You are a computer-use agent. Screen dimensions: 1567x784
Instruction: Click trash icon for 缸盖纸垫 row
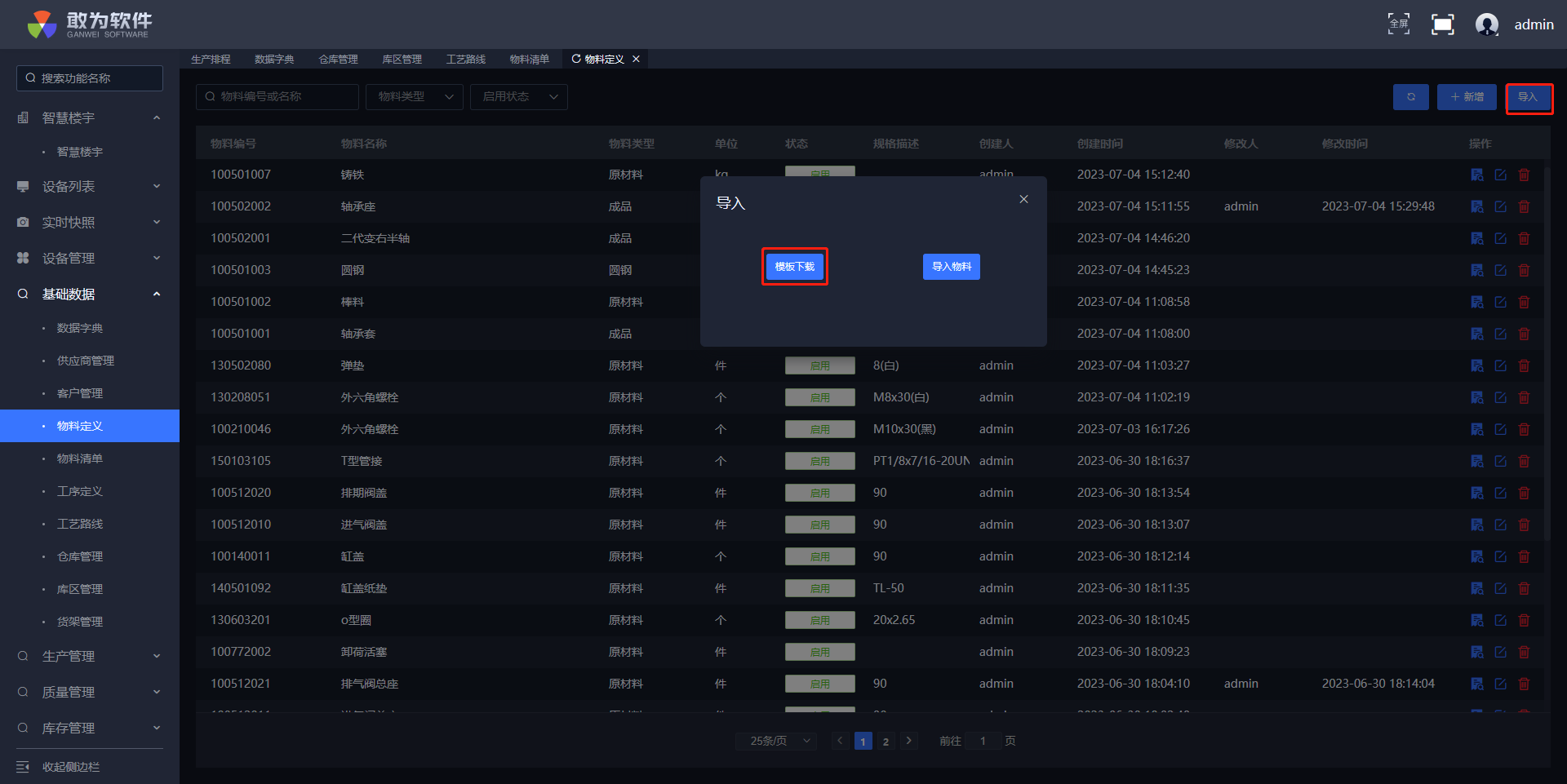click(1524, 588)
